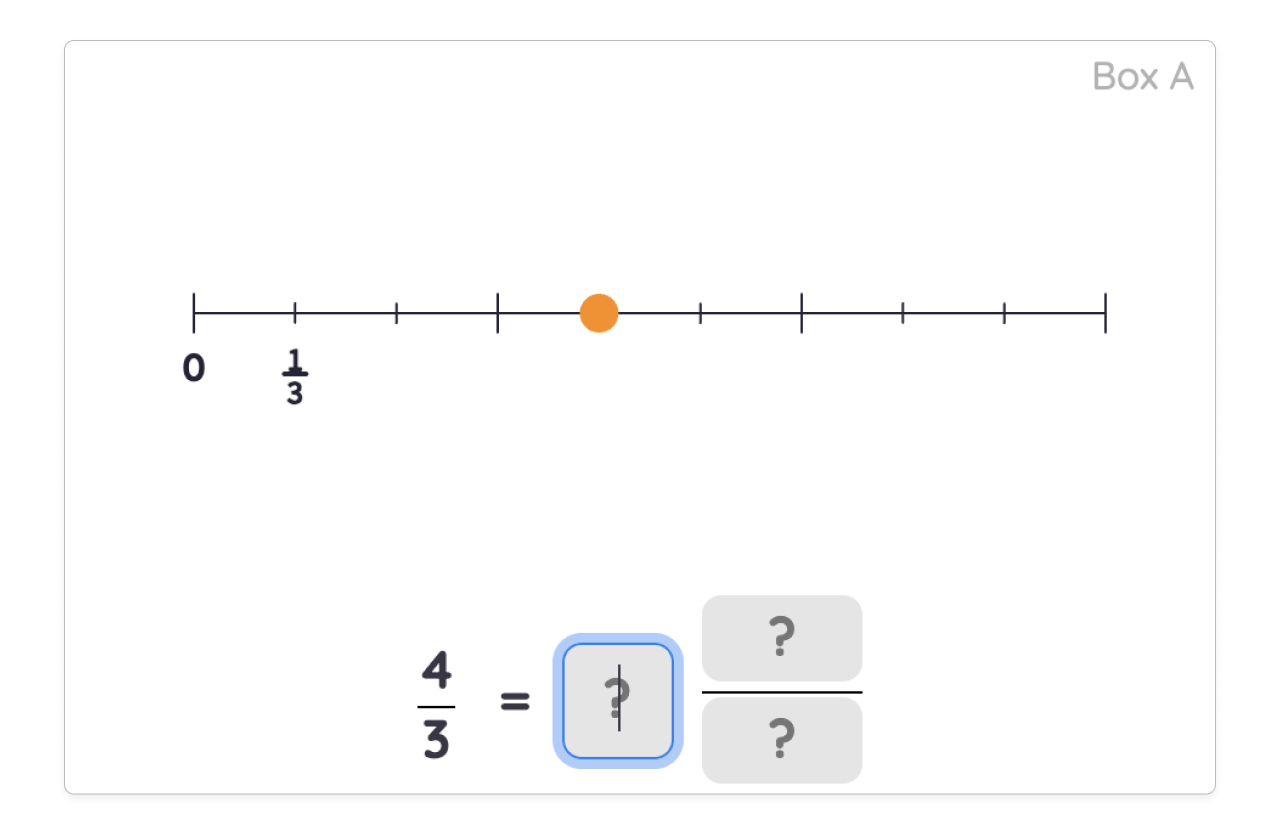Click the tick mark immediately left of the orange dot

[497, 312]
